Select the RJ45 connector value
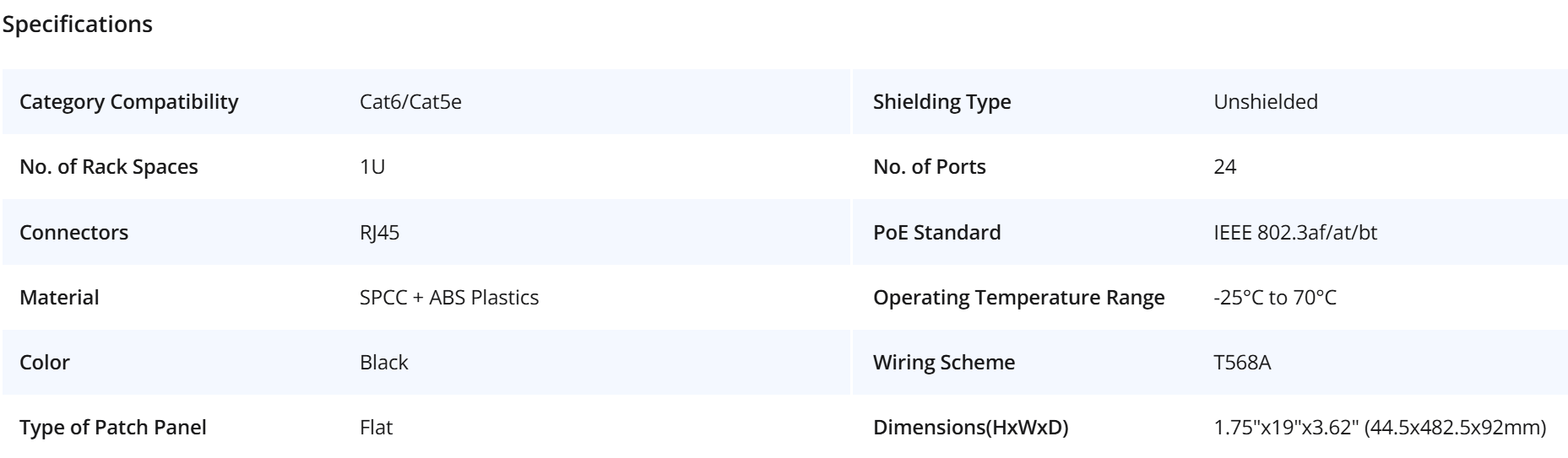Viewport: 1568px width, 458px height. [x=380, y=232]
